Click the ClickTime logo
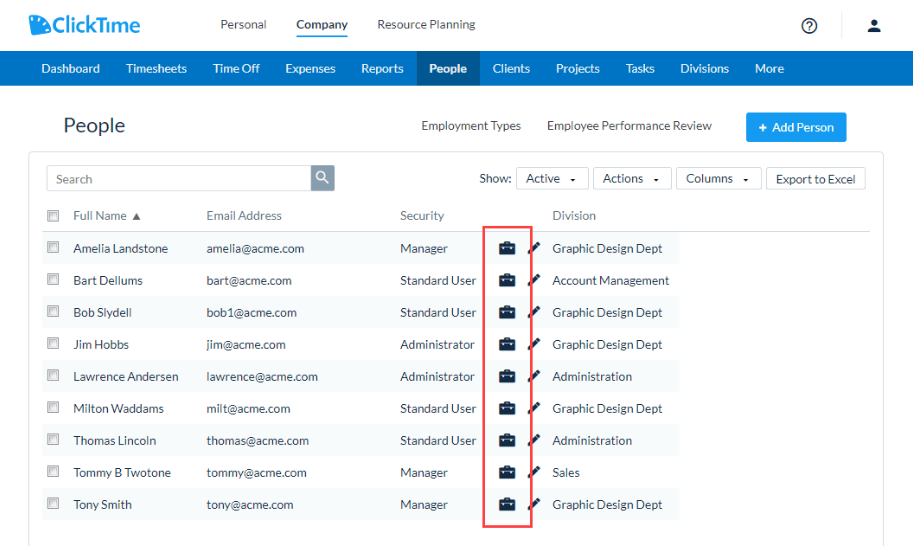Viewport: 913px width, 546px height. pyautogui.click(x=84, y=25)
